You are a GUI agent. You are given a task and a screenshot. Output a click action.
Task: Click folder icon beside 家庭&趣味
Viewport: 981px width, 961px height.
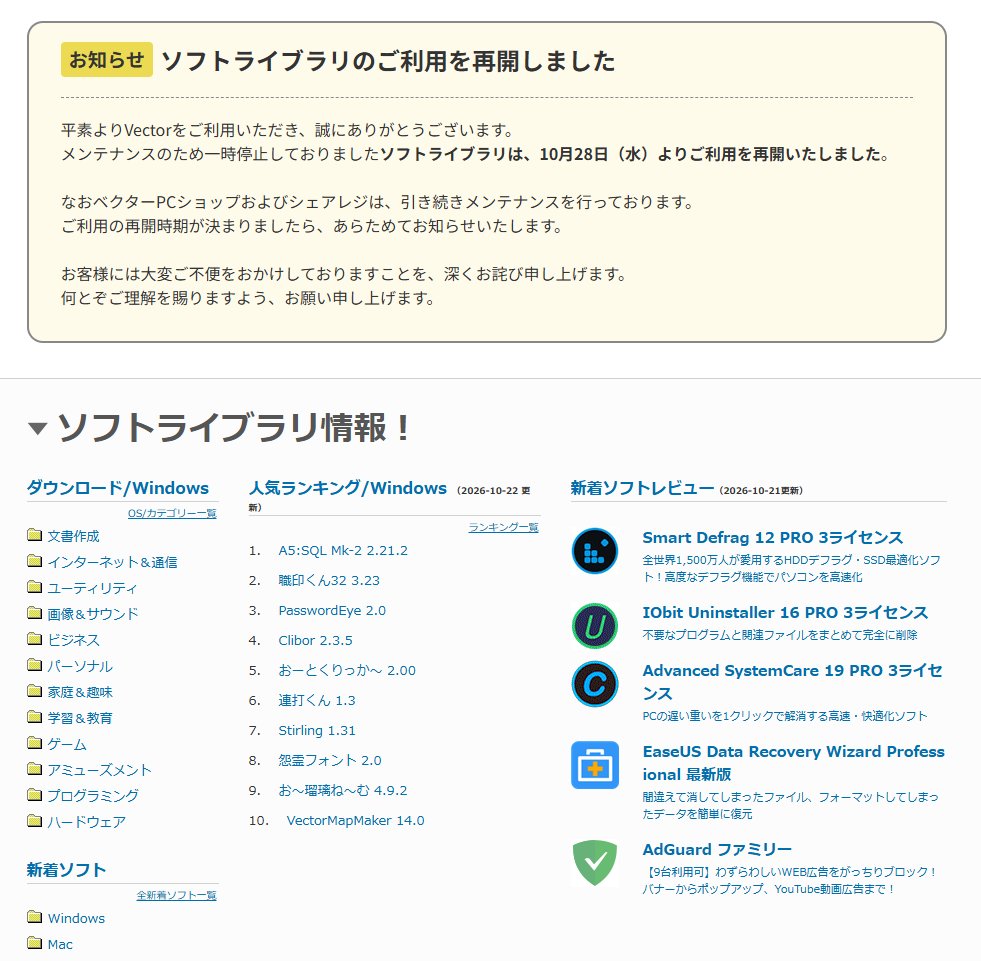tap(34, 691)
